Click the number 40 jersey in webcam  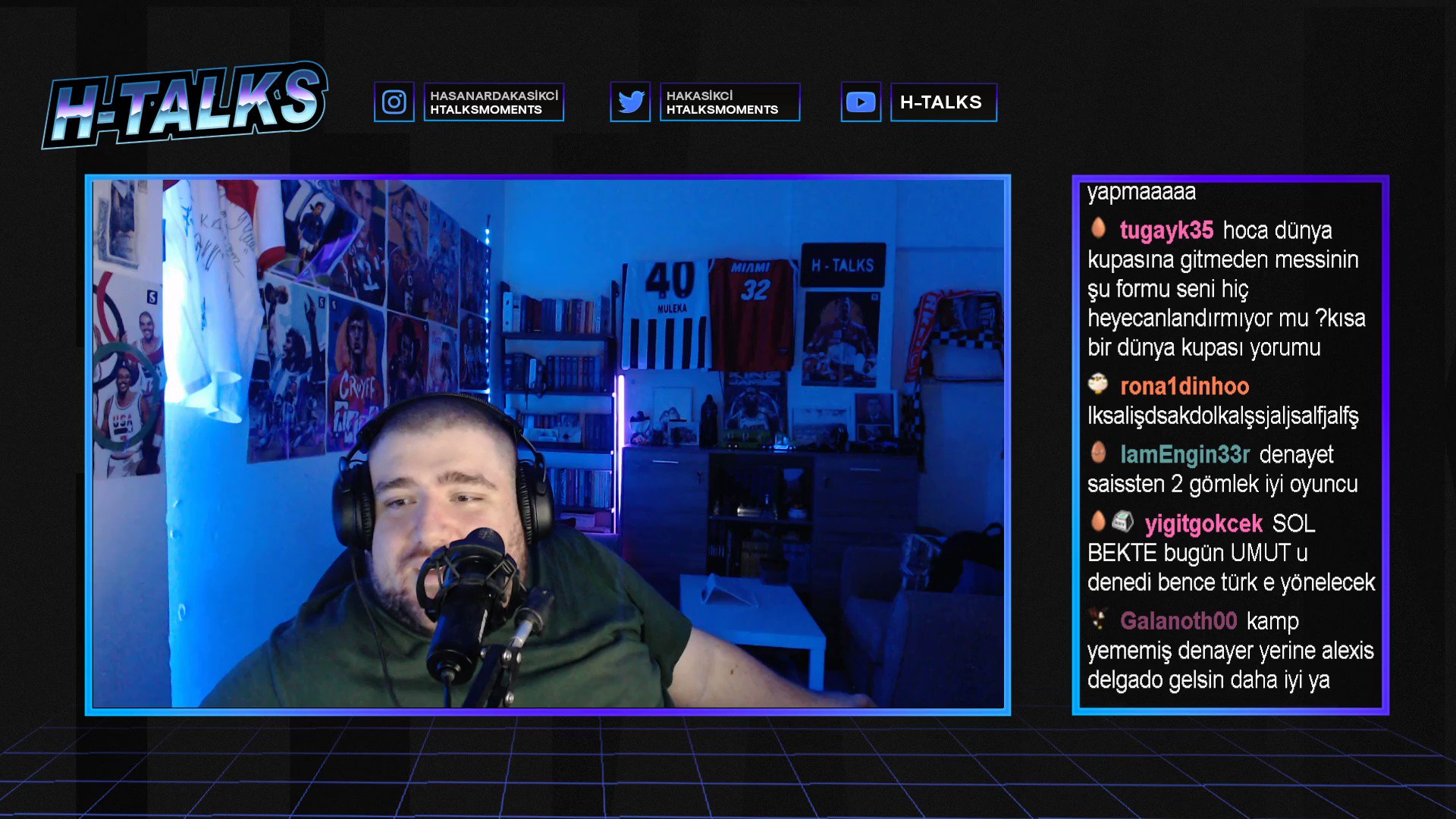666,315
